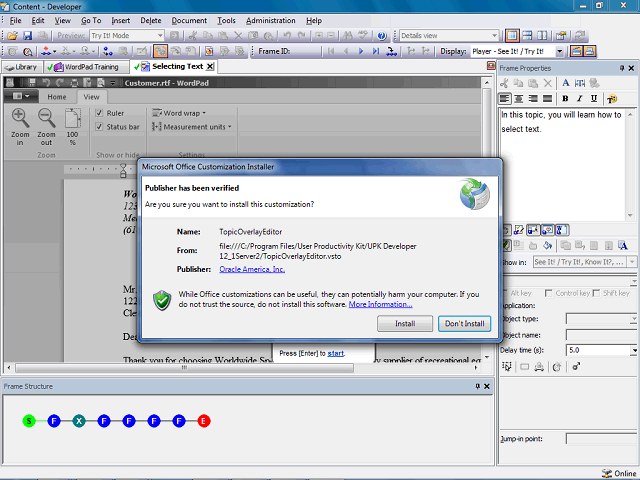Open the More Information link
The image size is (640, 480).
click(380, 304)
